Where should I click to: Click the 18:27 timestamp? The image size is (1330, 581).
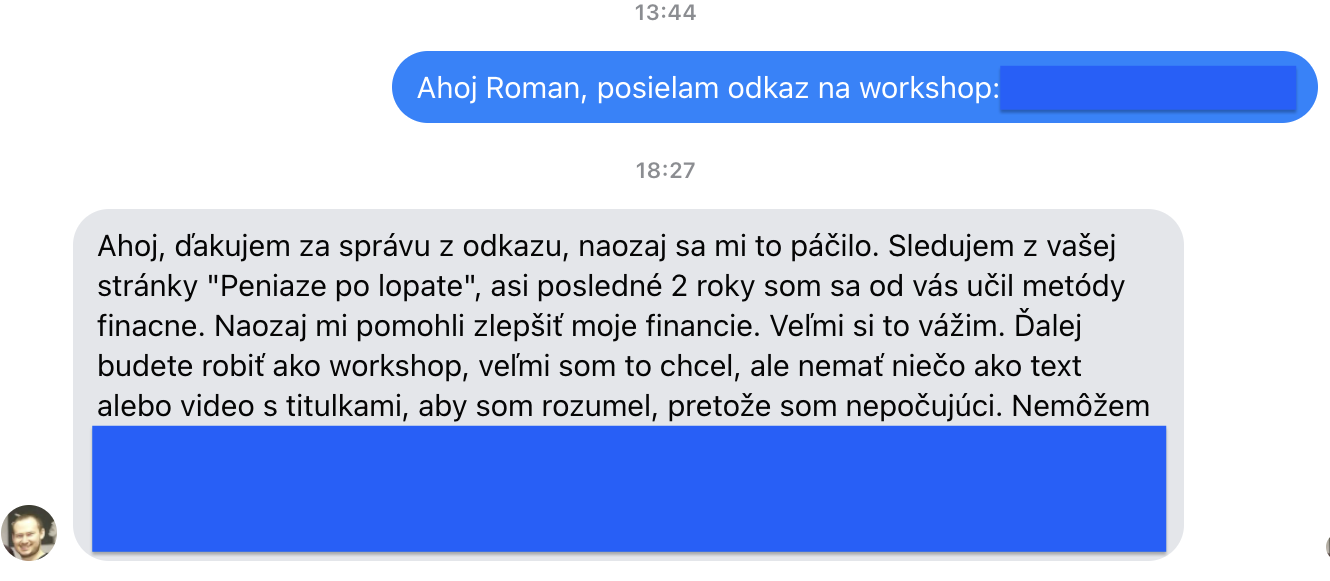pyautogui.click(x=665, y=170)
